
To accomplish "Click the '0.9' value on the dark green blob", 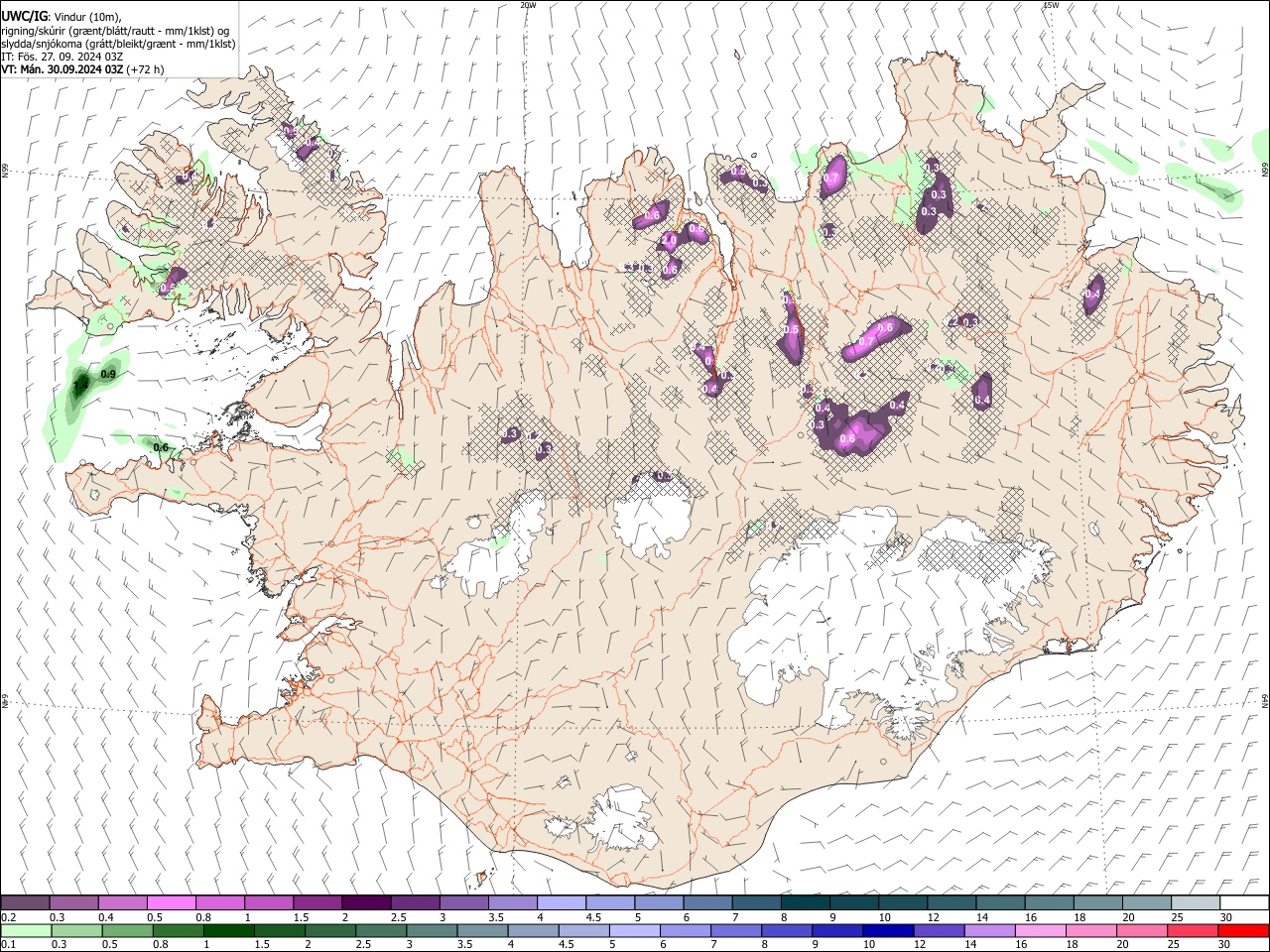I will 109,374.
